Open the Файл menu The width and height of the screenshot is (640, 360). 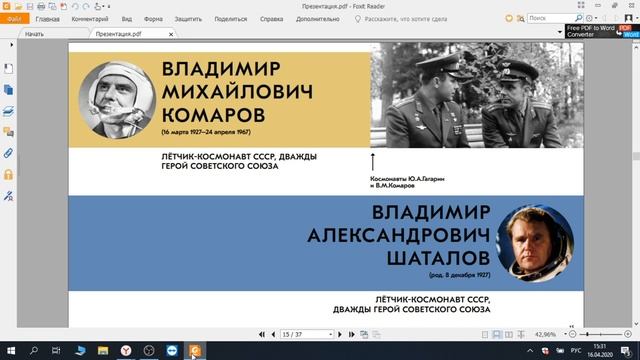[14, 19]
